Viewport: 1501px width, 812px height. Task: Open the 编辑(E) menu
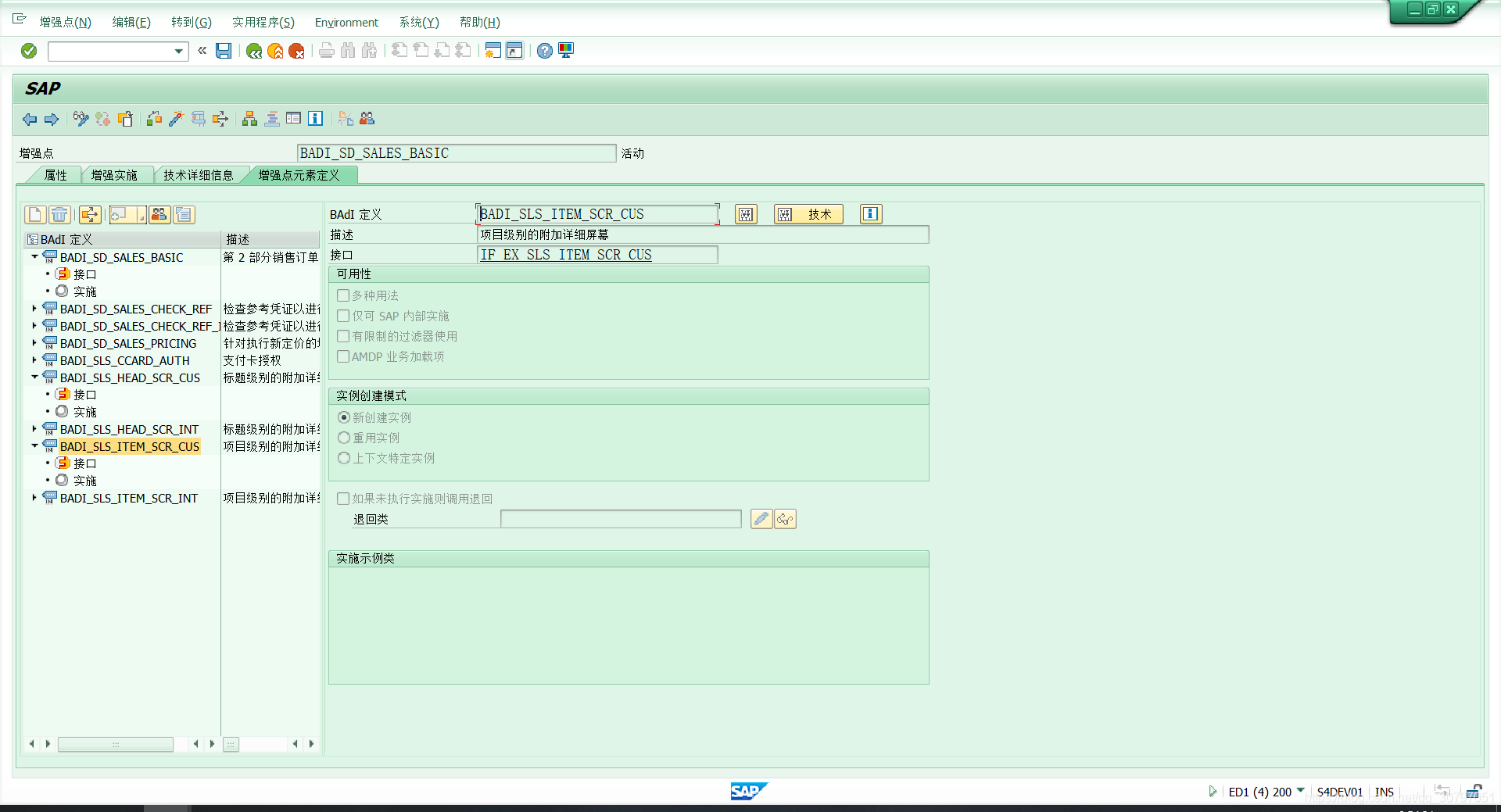pos(131,23)
